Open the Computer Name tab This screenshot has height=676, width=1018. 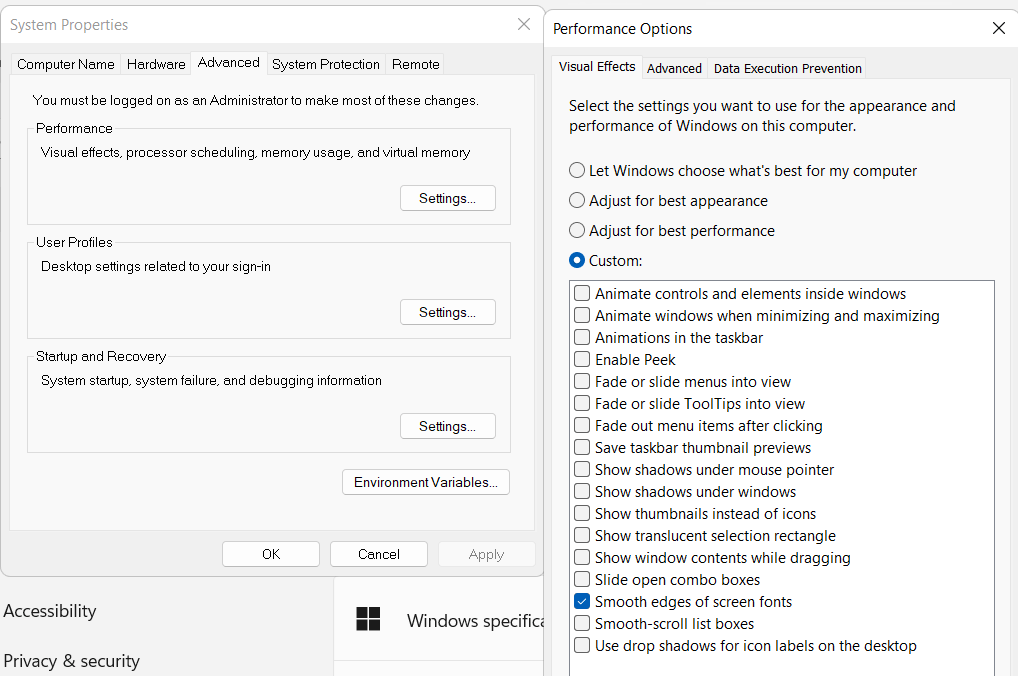66,64
